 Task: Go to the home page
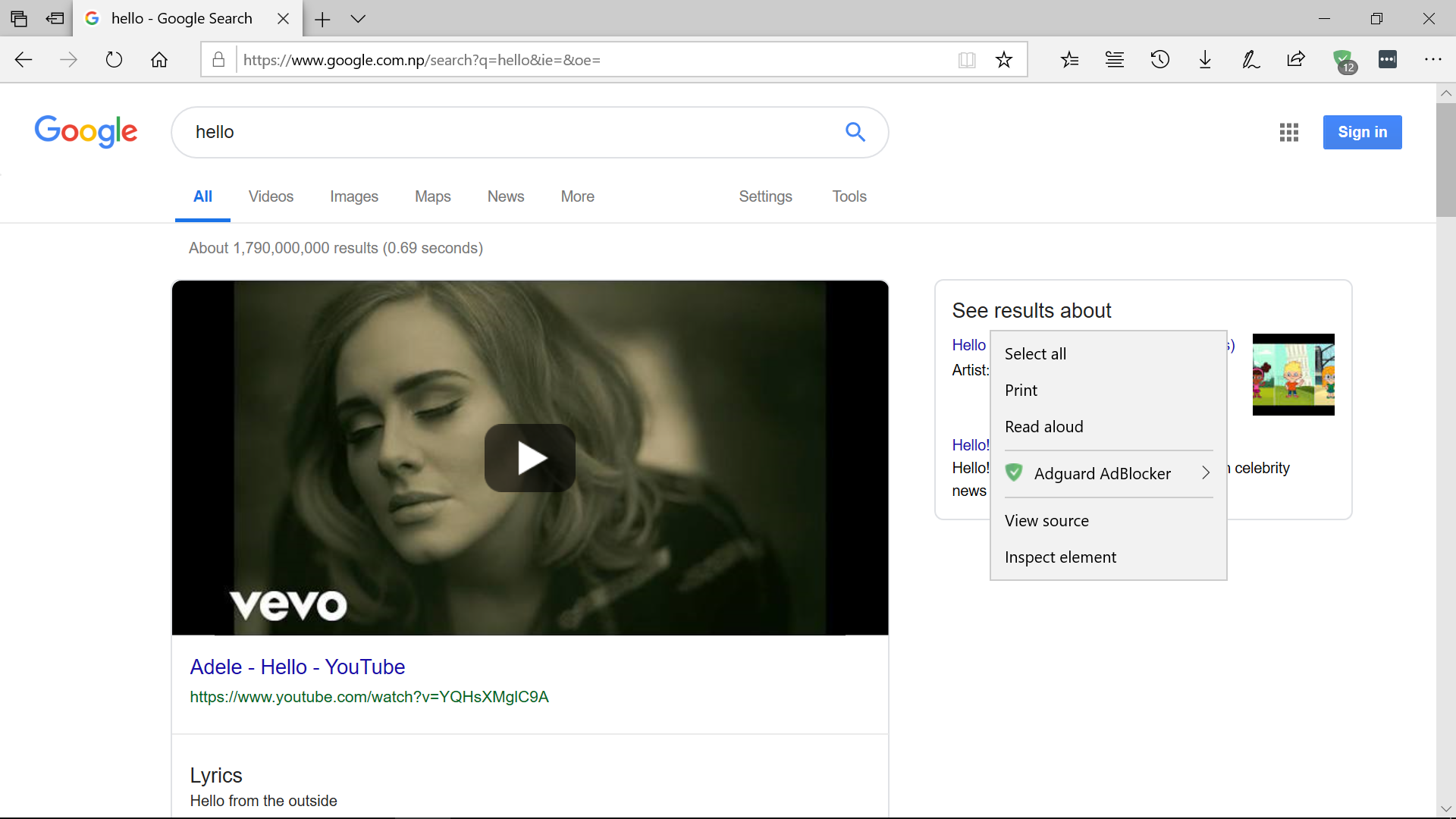159,60
